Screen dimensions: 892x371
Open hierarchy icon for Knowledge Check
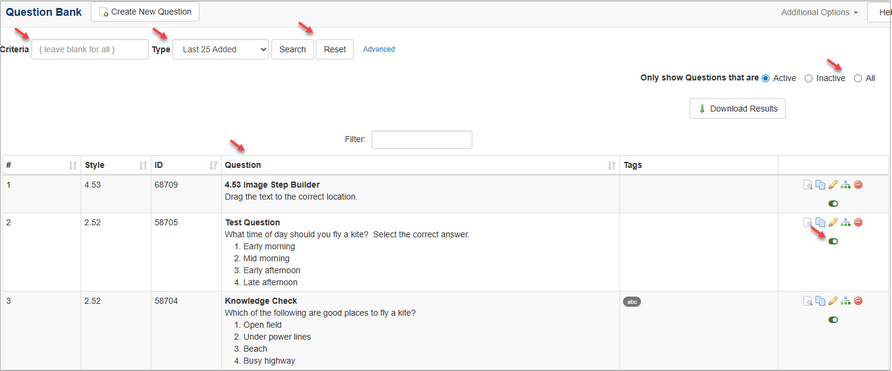click(846, 301)
